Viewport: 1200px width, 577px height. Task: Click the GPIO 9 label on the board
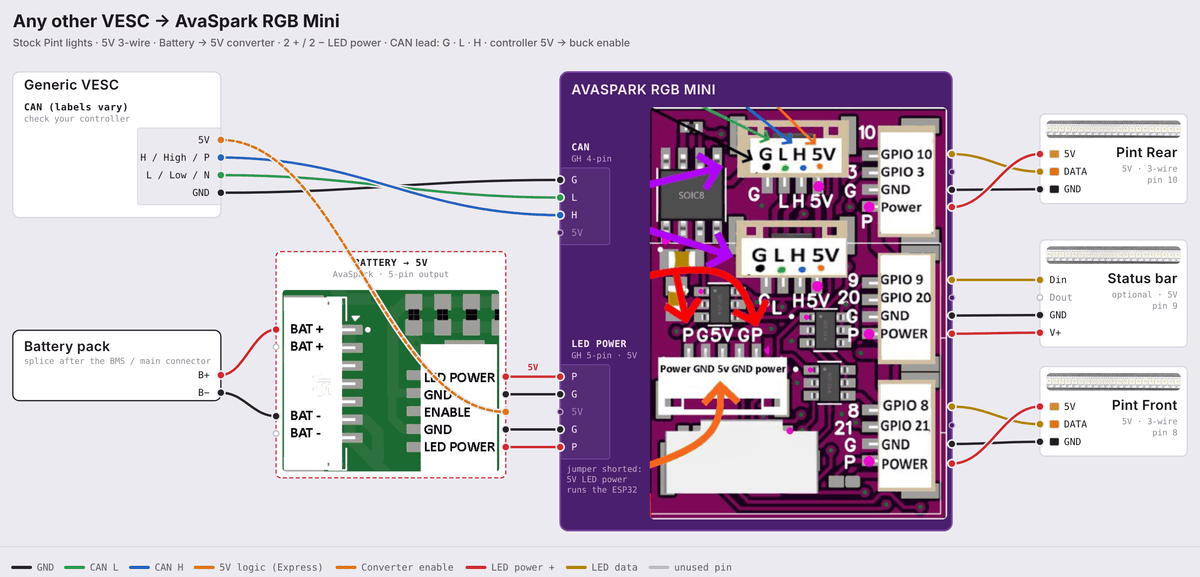pos(902,280)
